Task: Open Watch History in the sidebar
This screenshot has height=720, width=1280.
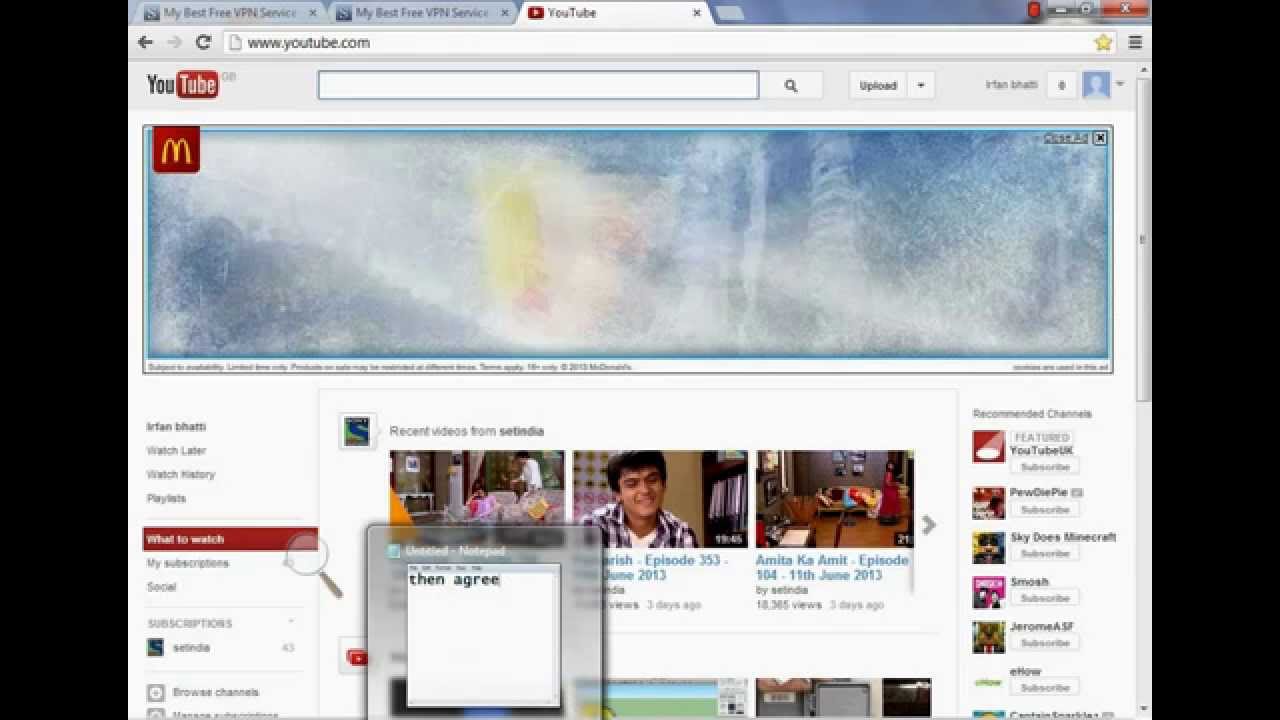Action: point(181,474)
